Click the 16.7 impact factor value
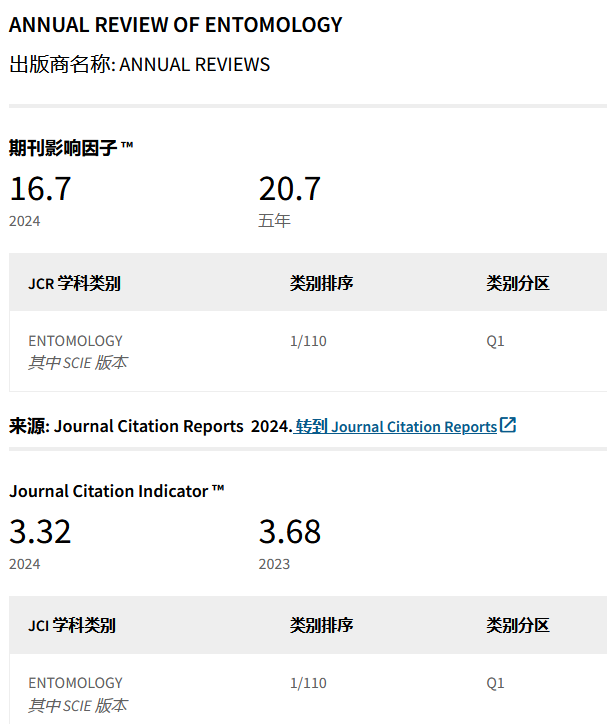This screenshot has height=724, width=607. tap(40, 189)
